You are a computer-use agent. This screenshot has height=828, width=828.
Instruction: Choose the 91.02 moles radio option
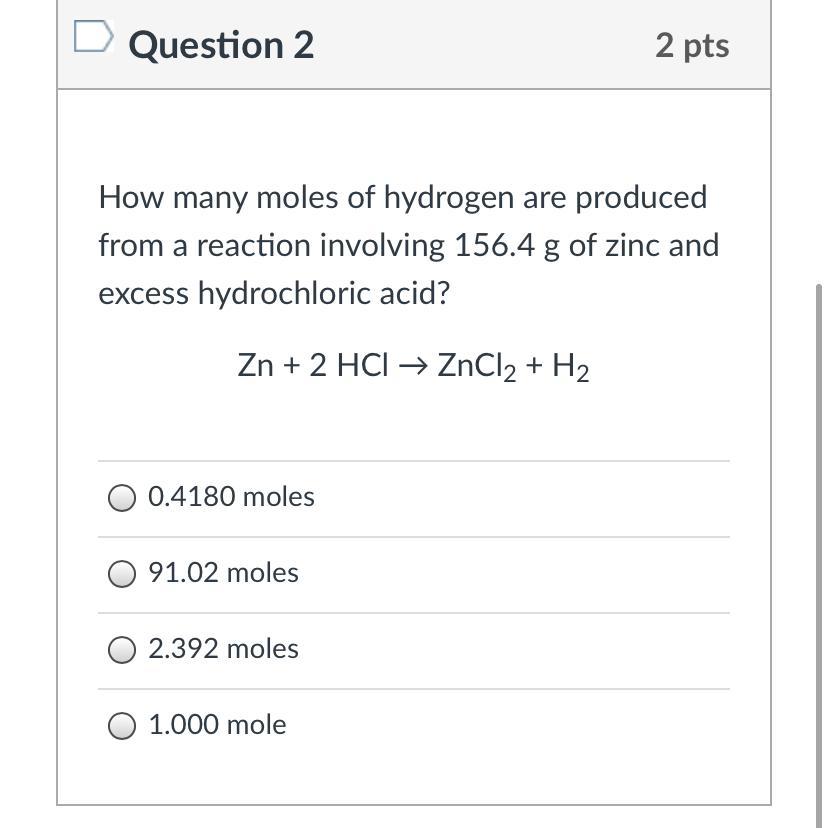[122, 573]
